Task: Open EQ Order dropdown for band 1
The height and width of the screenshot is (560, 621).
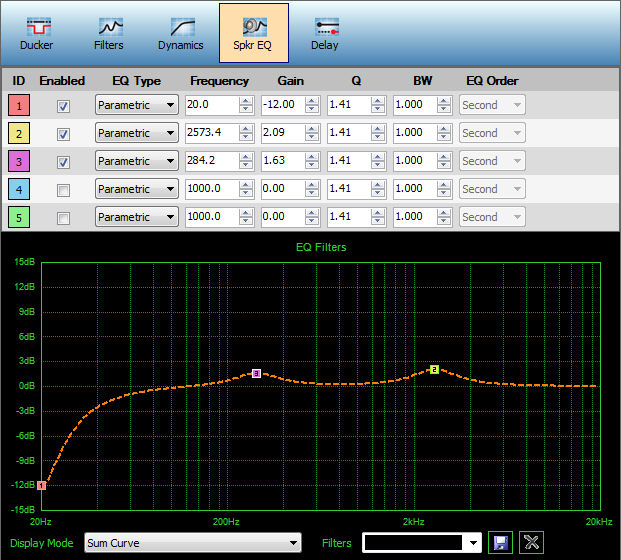Action: (x=492, y=105)
